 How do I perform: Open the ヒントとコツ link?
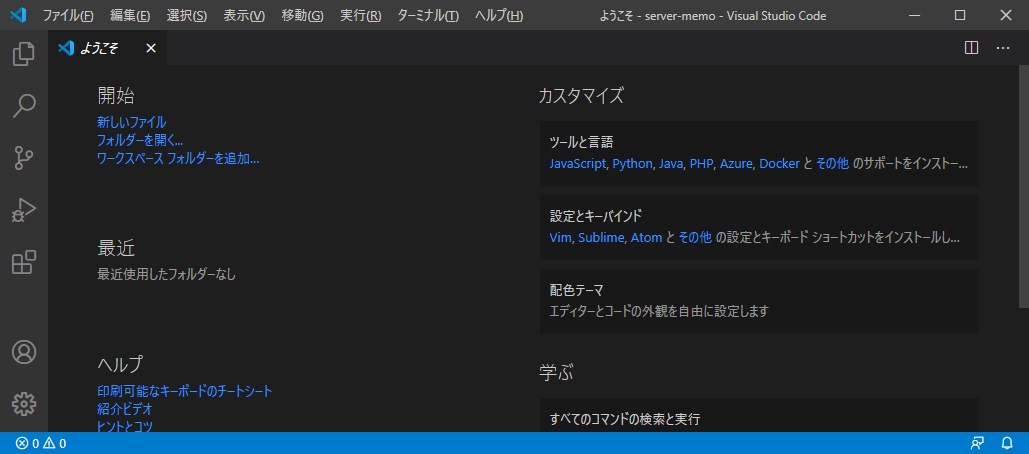[125, 426]
